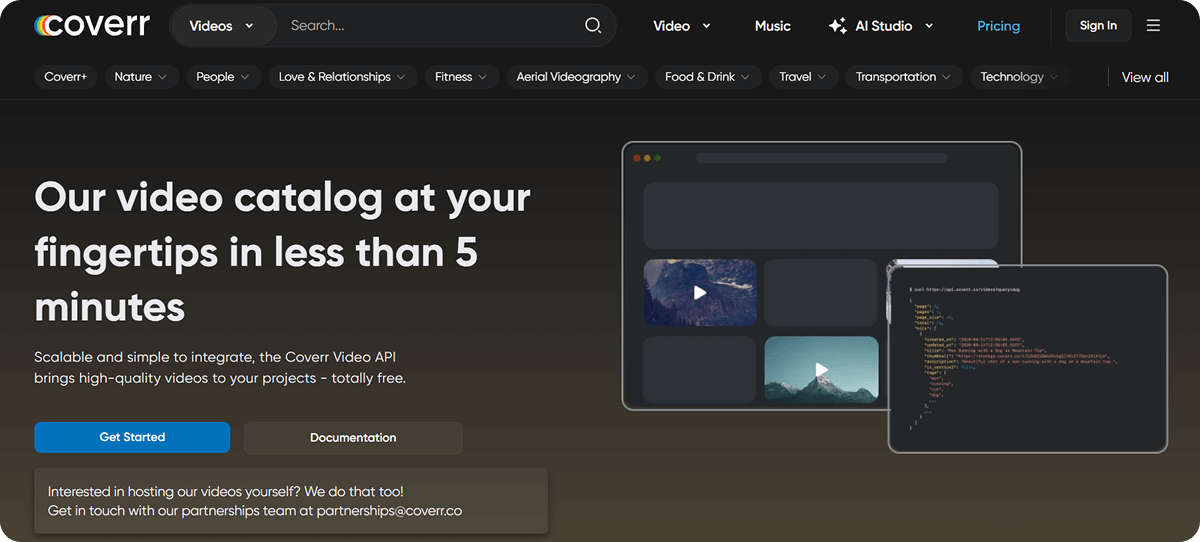Expand the Transportation category dropdown
Screen dimensions: 1200x542
click(x=904, y=77)
